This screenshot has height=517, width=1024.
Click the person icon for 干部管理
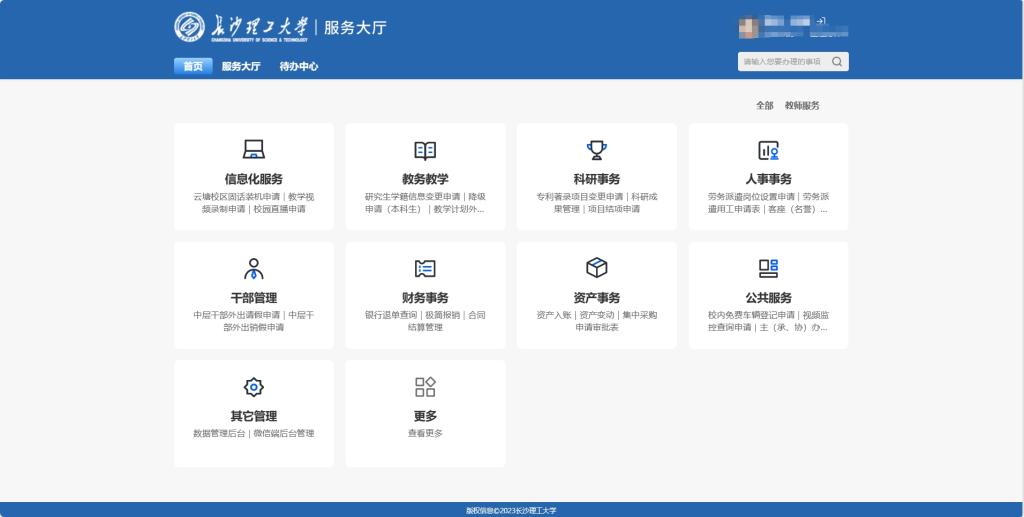(254, 268)
